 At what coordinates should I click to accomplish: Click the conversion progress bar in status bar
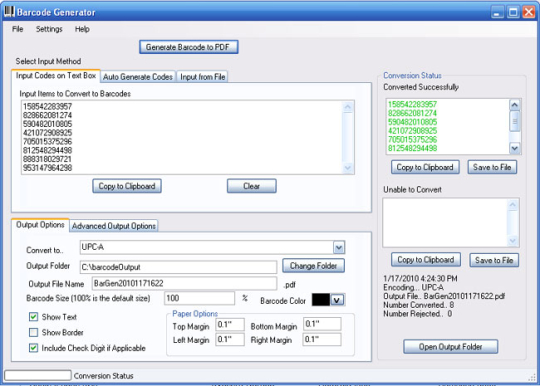38,375
